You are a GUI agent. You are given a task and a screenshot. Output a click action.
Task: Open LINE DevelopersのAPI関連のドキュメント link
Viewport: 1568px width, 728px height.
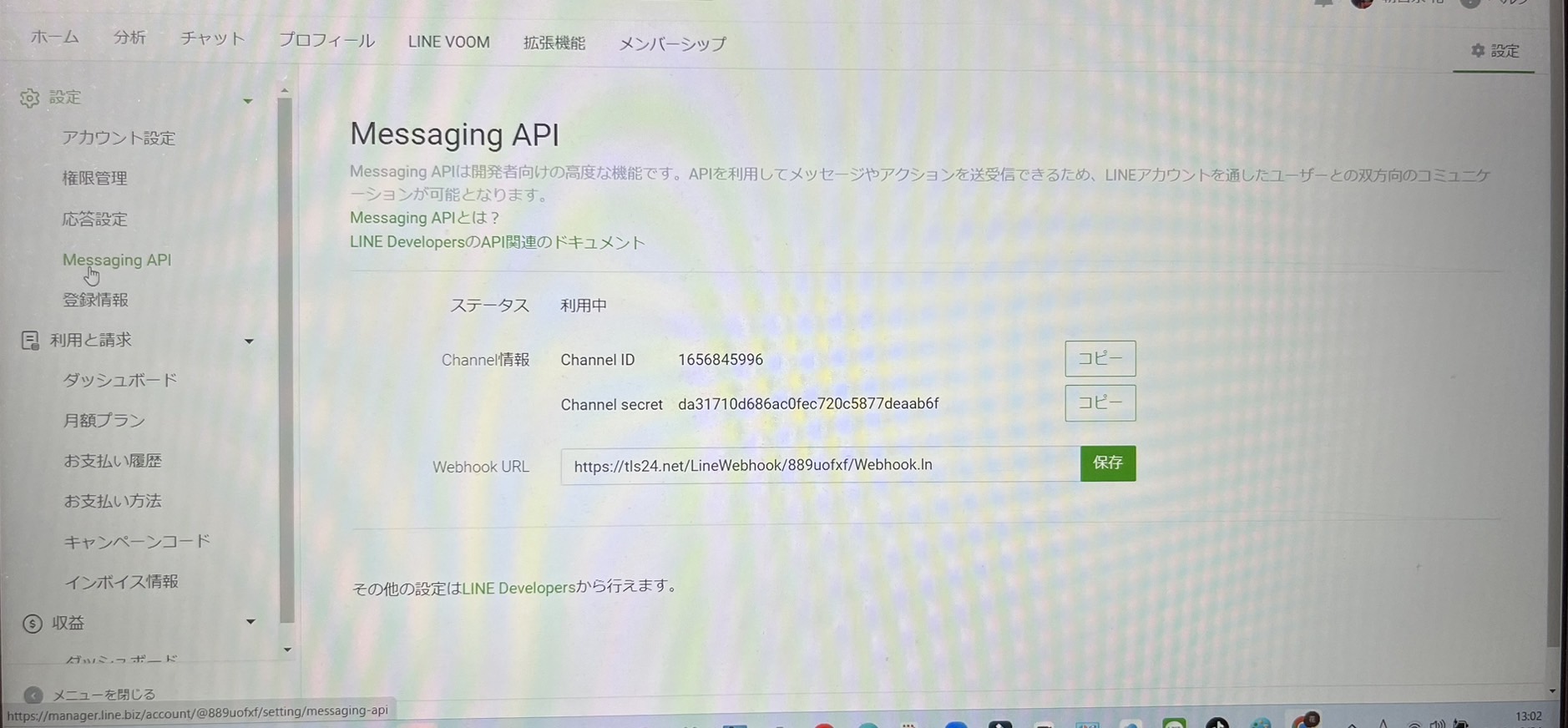tap(498, 242)
